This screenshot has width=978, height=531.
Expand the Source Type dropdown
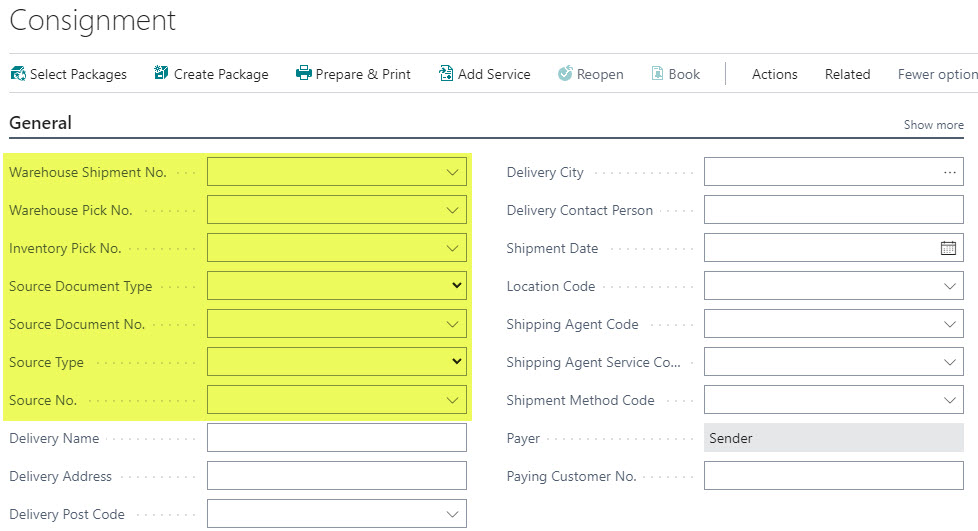click(457, 361)
